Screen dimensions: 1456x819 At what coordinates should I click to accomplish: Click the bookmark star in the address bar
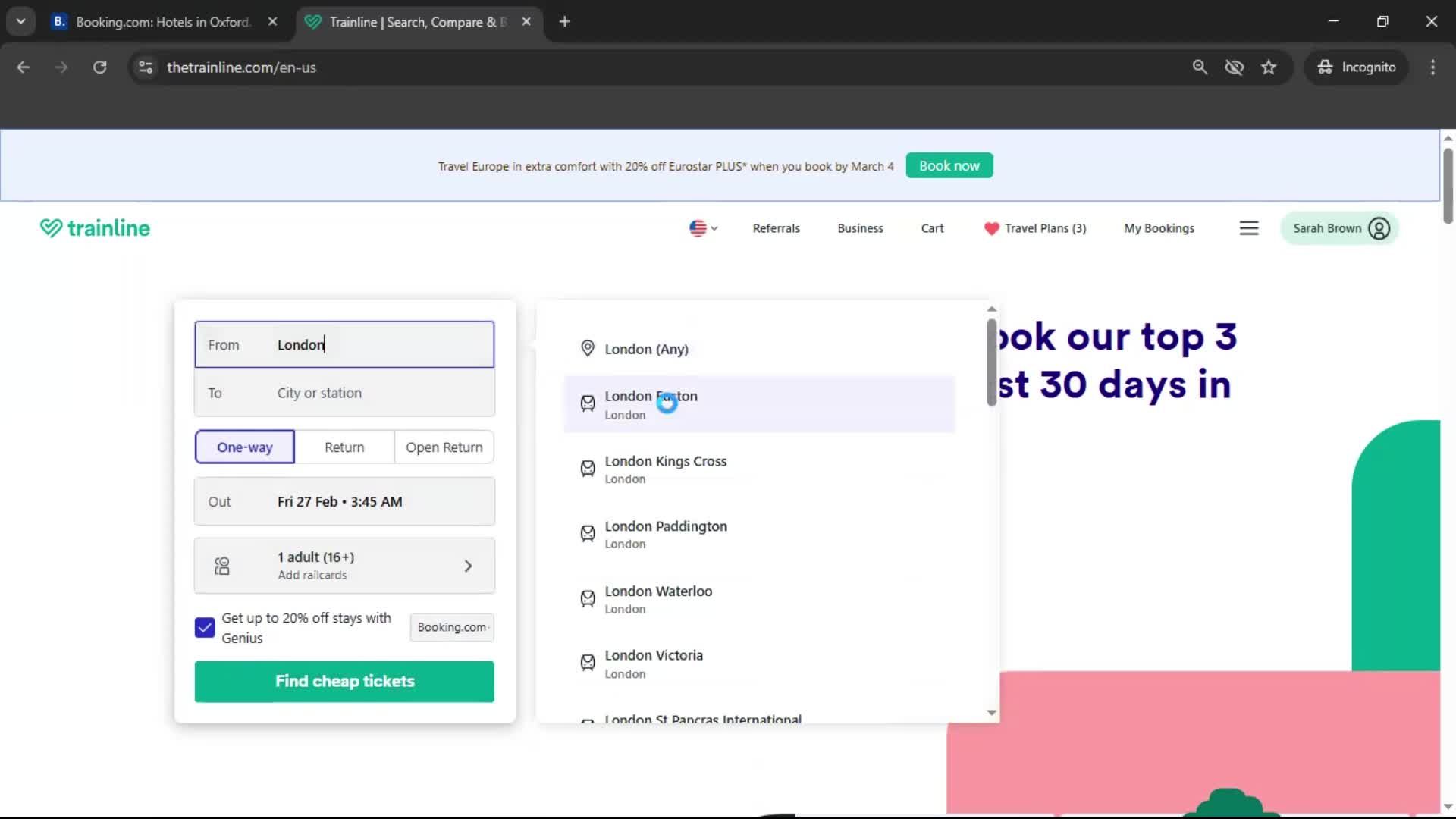pos(1269,67)
